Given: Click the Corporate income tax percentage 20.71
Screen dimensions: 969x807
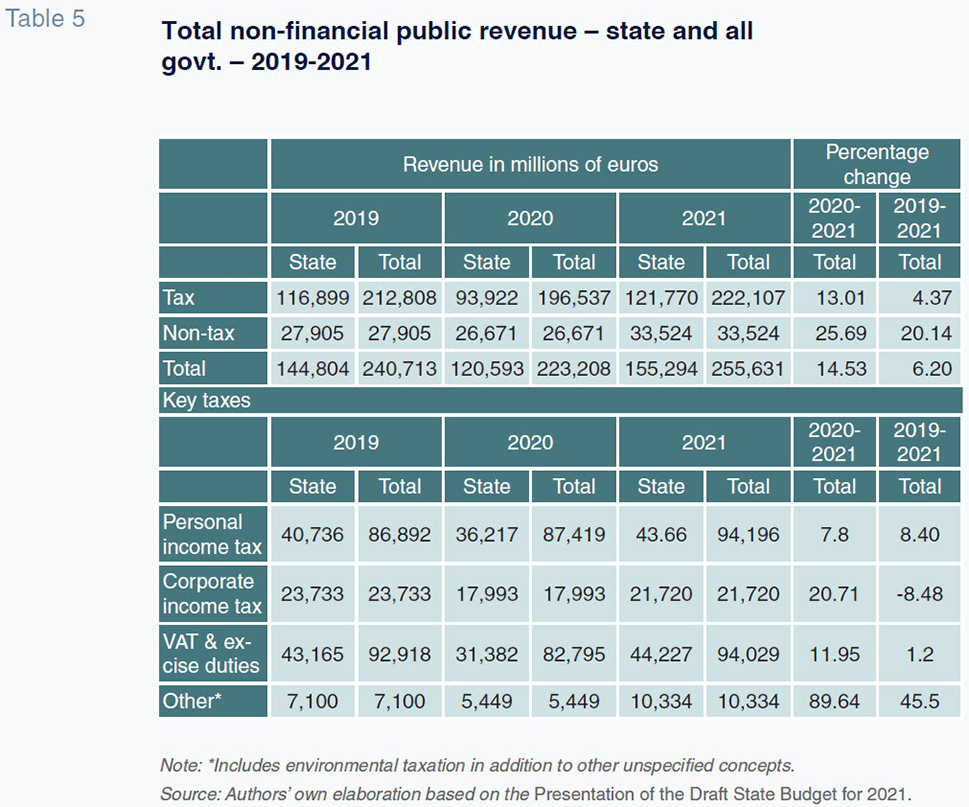Looking at the screenshot, I should click(834, 594).
